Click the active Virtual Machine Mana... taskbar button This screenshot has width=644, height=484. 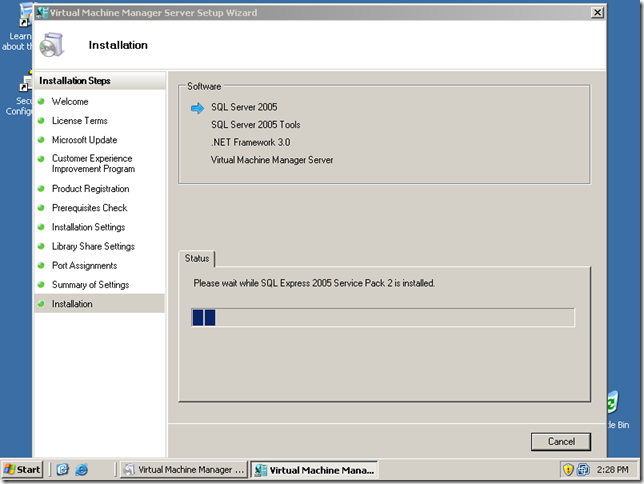click(x=314, y=470)
